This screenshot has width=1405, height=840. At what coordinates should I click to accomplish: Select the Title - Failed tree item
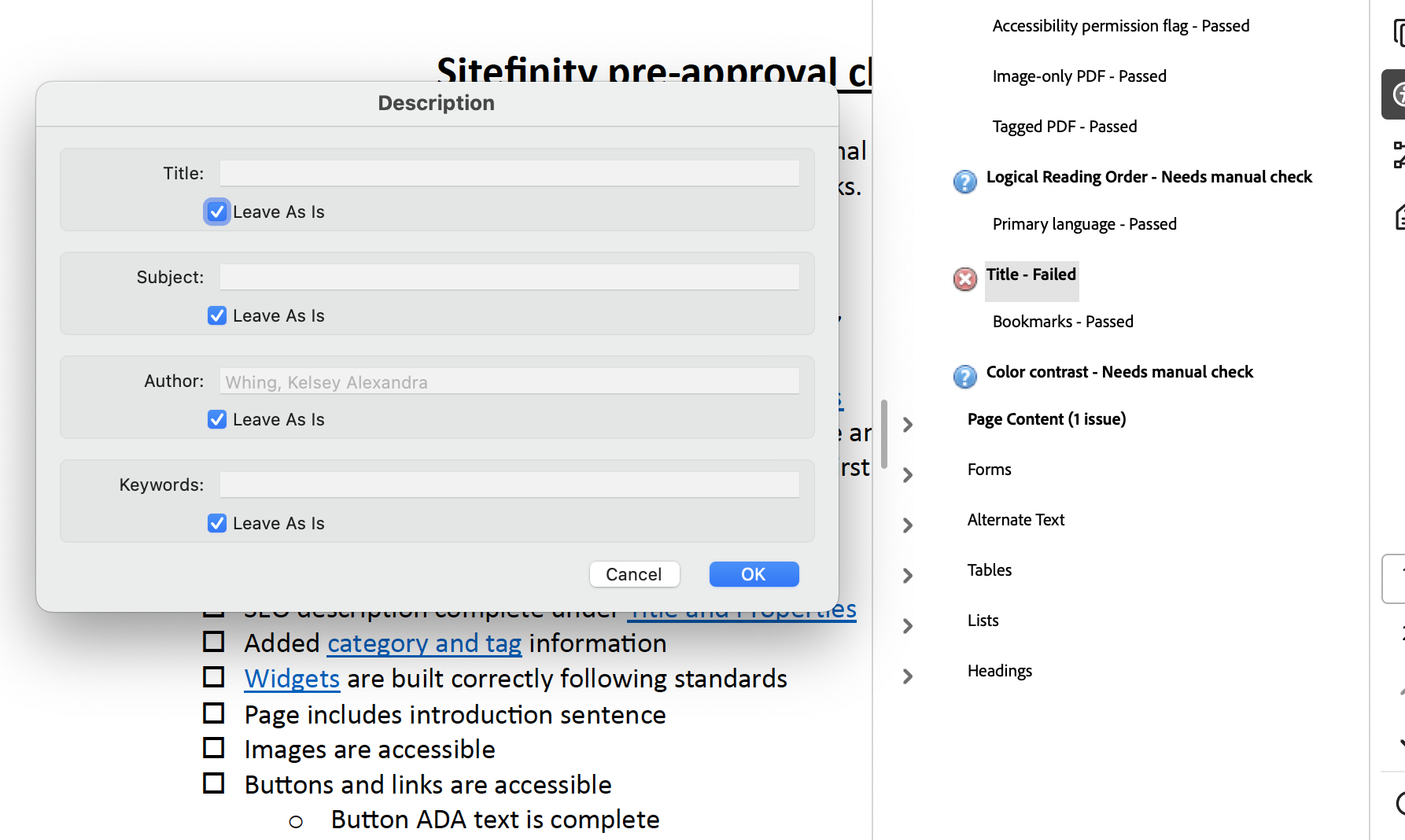[1031, 274]
